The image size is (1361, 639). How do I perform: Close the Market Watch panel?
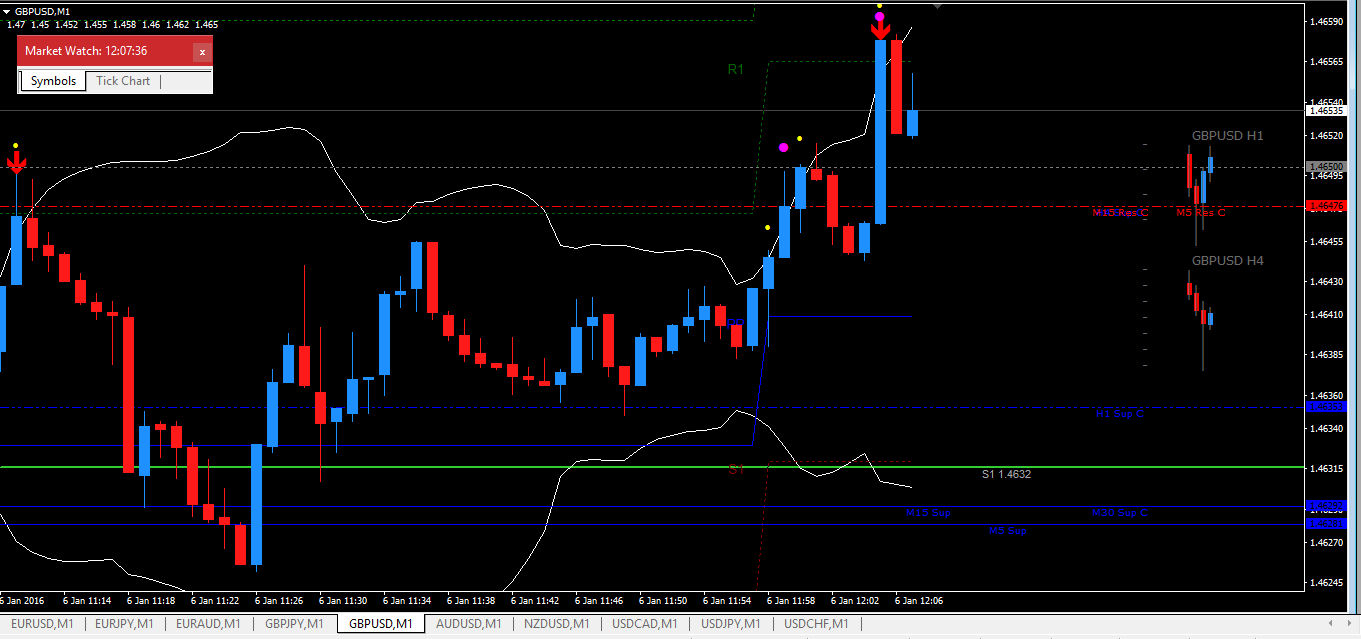202,51
